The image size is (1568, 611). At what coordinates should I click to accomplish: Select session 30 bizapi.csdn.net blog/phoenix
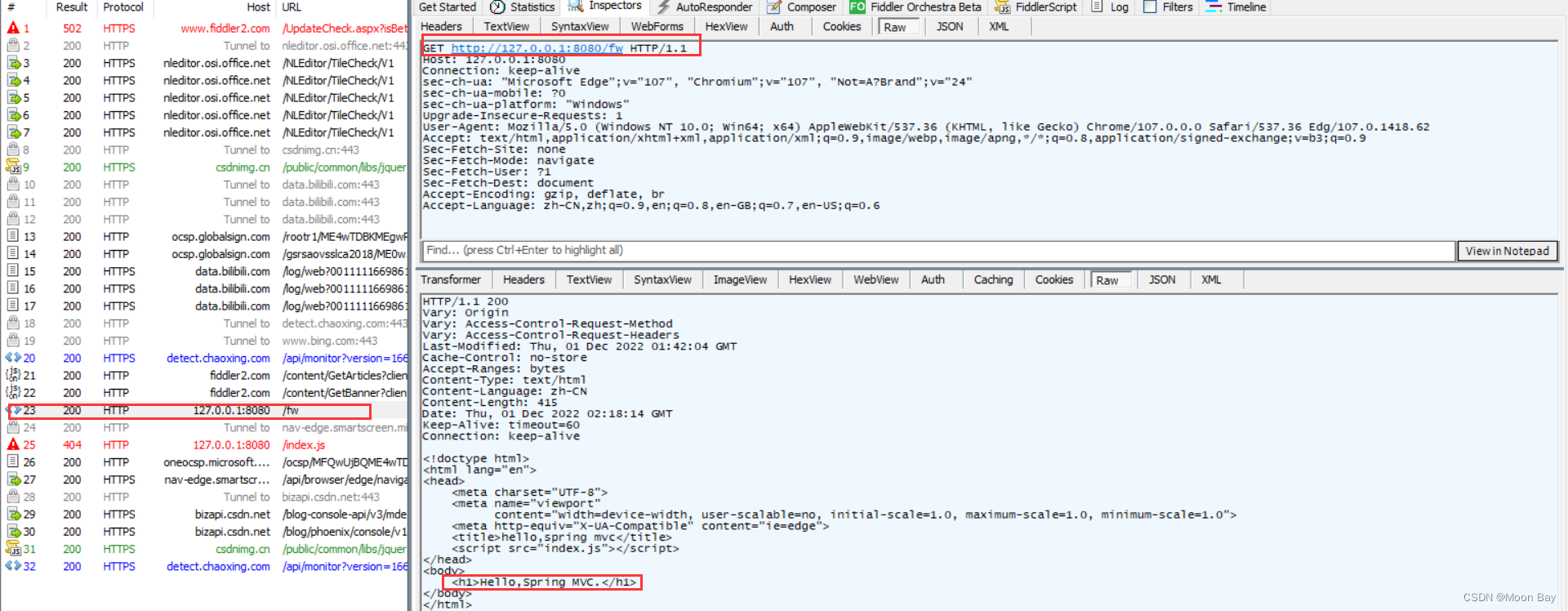point(204,531)
